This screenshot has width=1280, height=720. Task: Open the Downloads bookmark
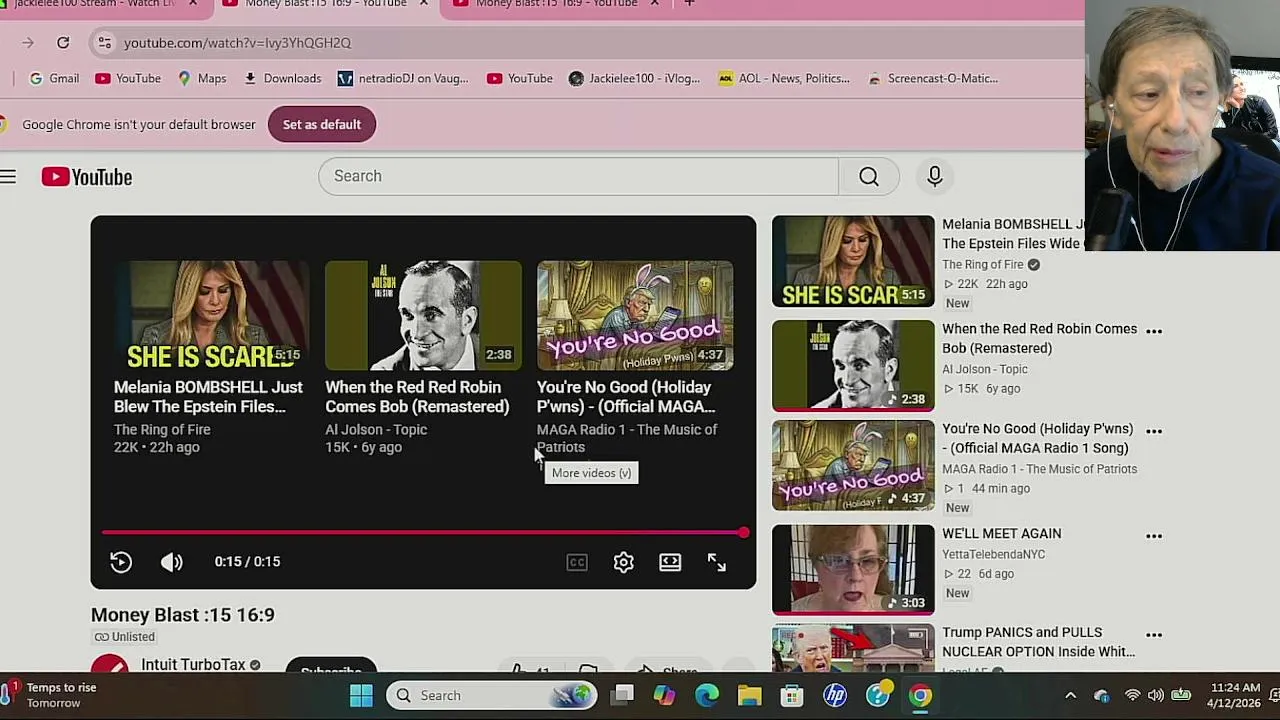click(x=282, y=78)
